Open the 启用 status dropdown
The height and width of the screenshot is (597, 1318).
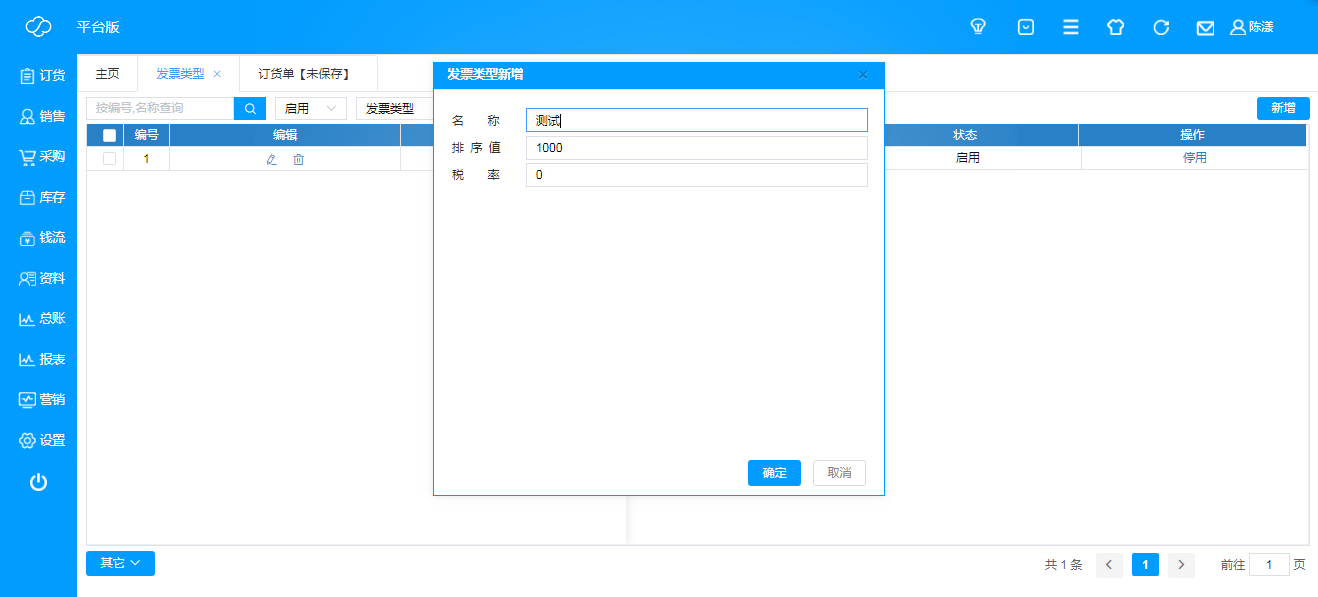(x=310, y=108)
